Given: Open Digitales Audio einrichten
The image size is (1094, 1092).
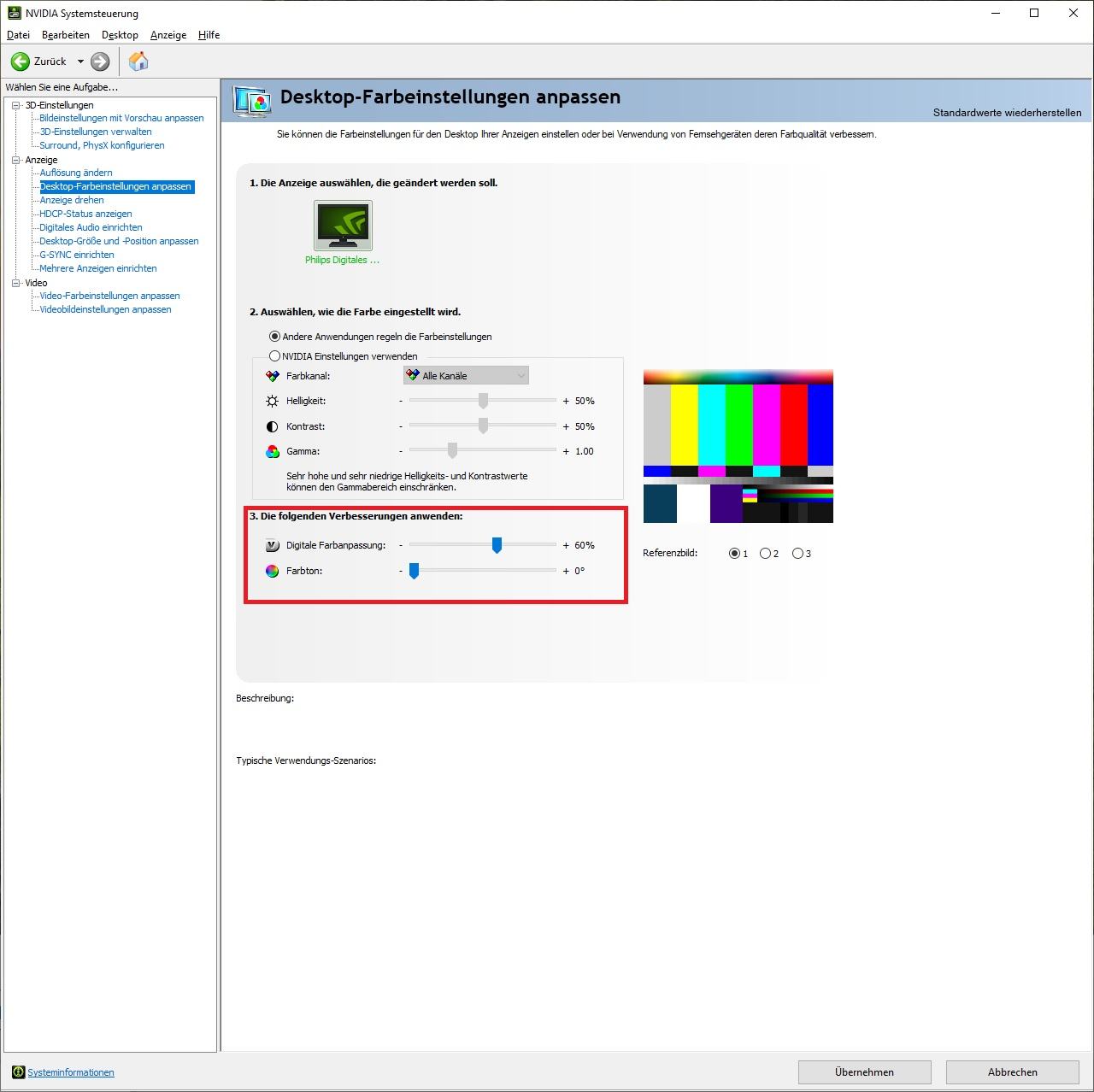Looking at the screenshot, I should 91,227.
